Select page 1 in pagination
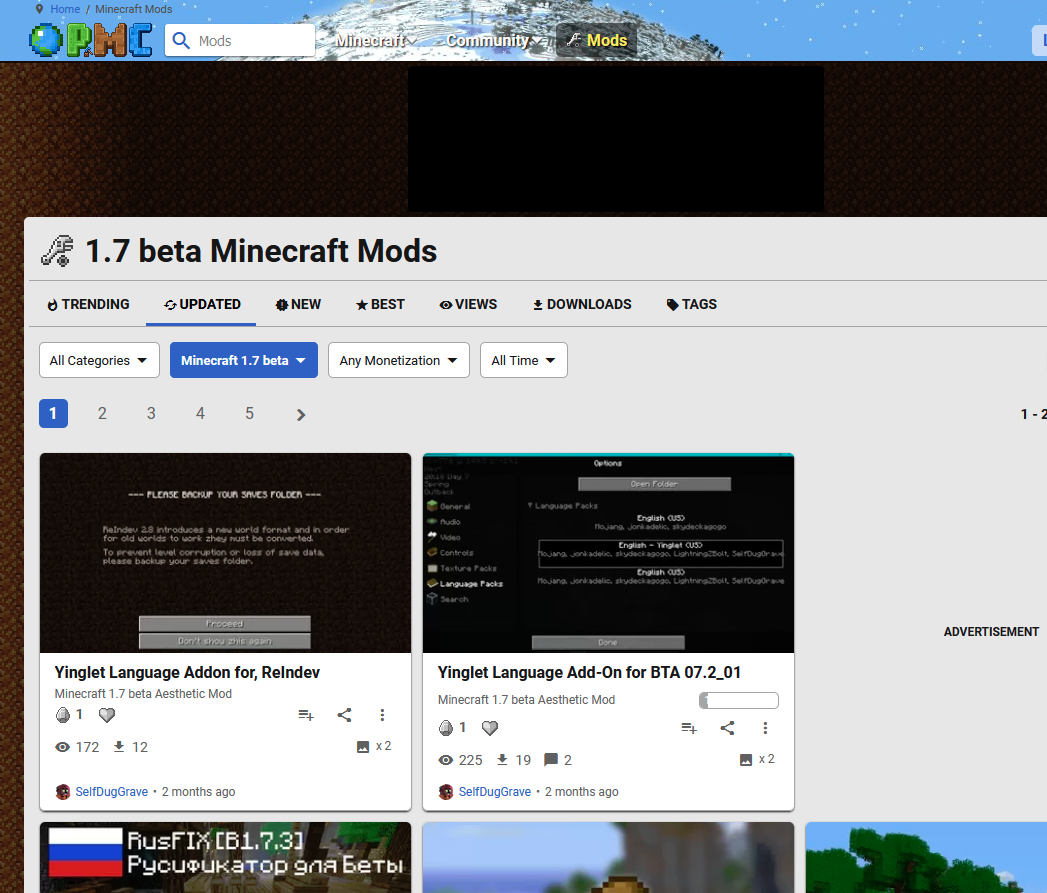 (x=53, y=413)
